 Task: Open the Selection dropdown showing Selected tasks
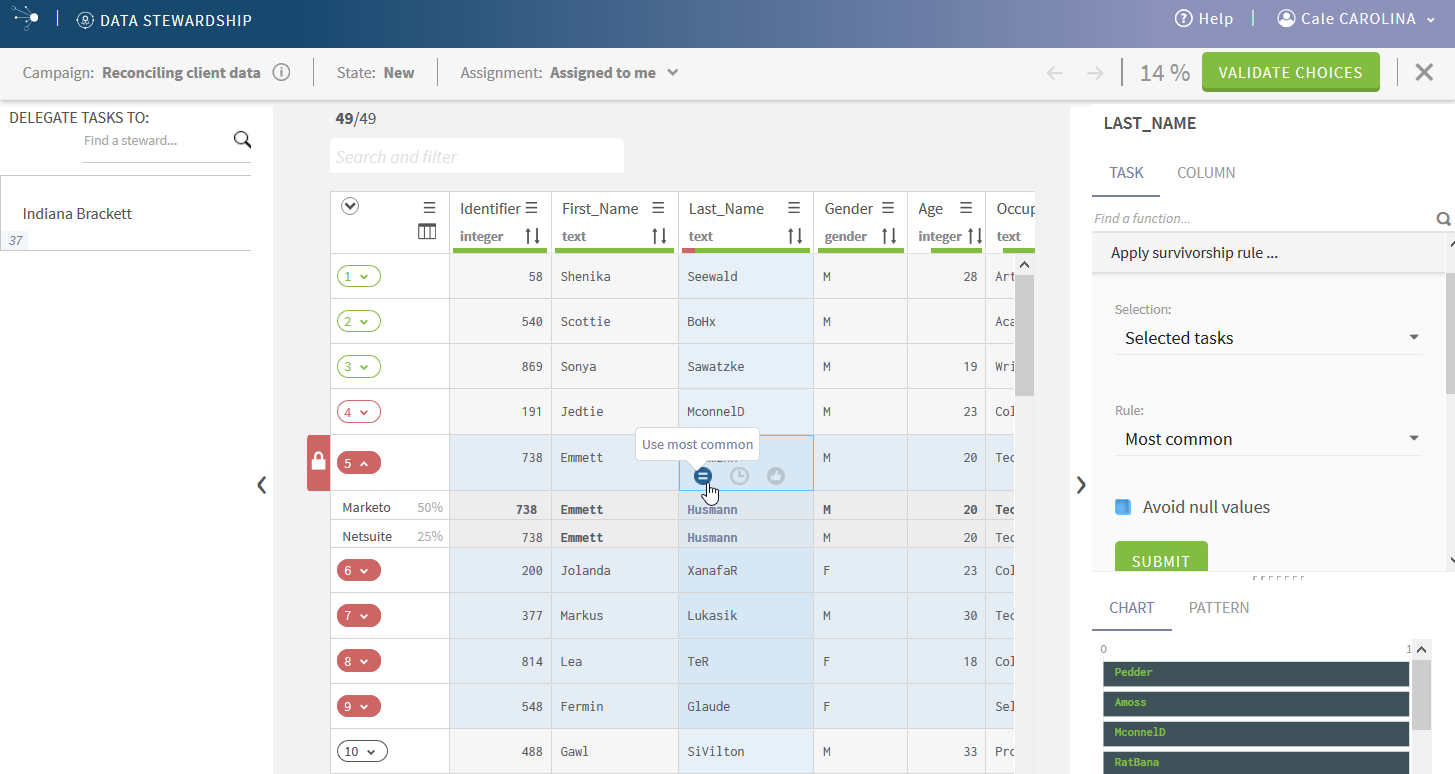tap(1268, 338)
